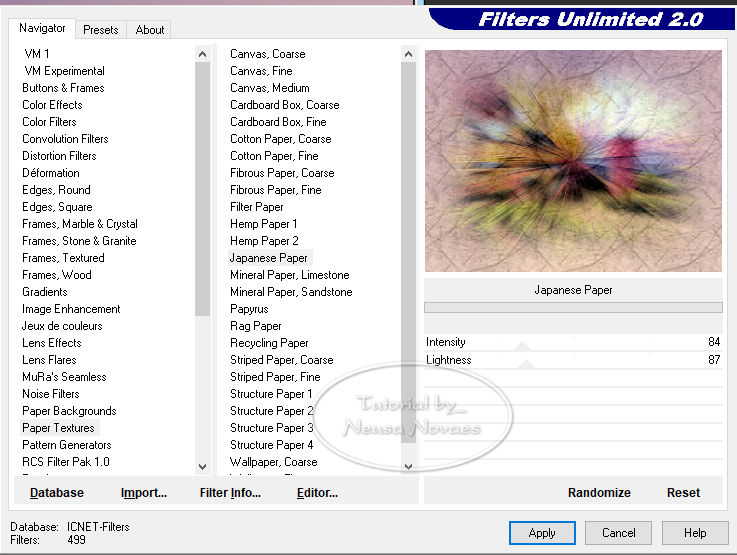This screenshot has height=555, width=737.
Task: Click the filter preview image
Action: (x=573, y=161)
